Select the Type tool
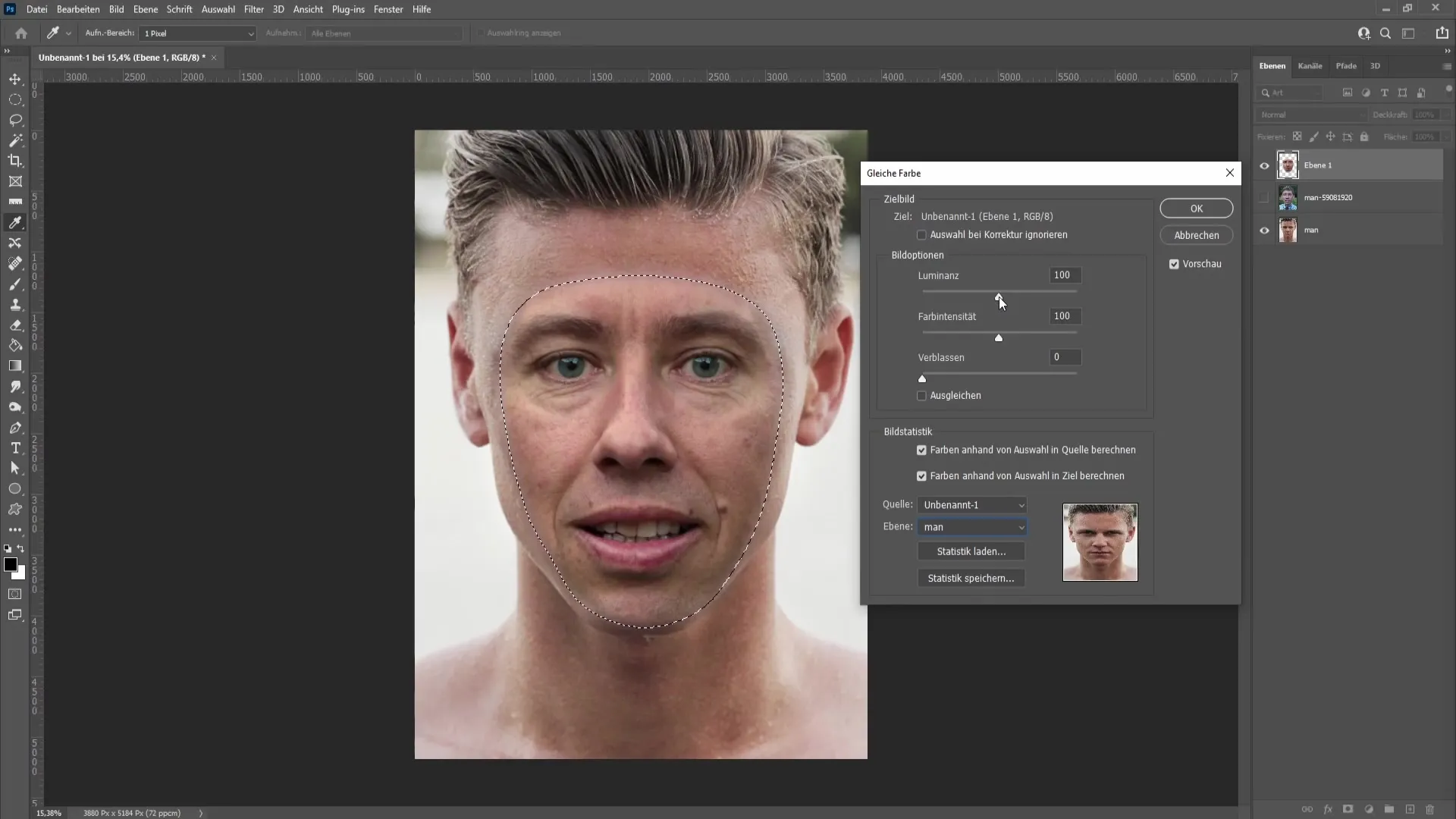Viewport: 1456px width, 819px height. point(15,448)
